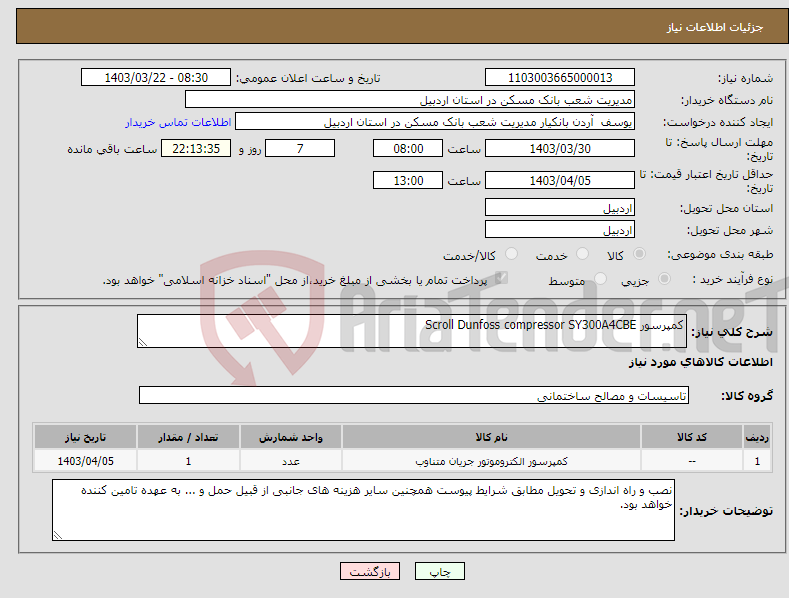Click the buyer organization name field
The image size is (789, 598).
[410, 100]
